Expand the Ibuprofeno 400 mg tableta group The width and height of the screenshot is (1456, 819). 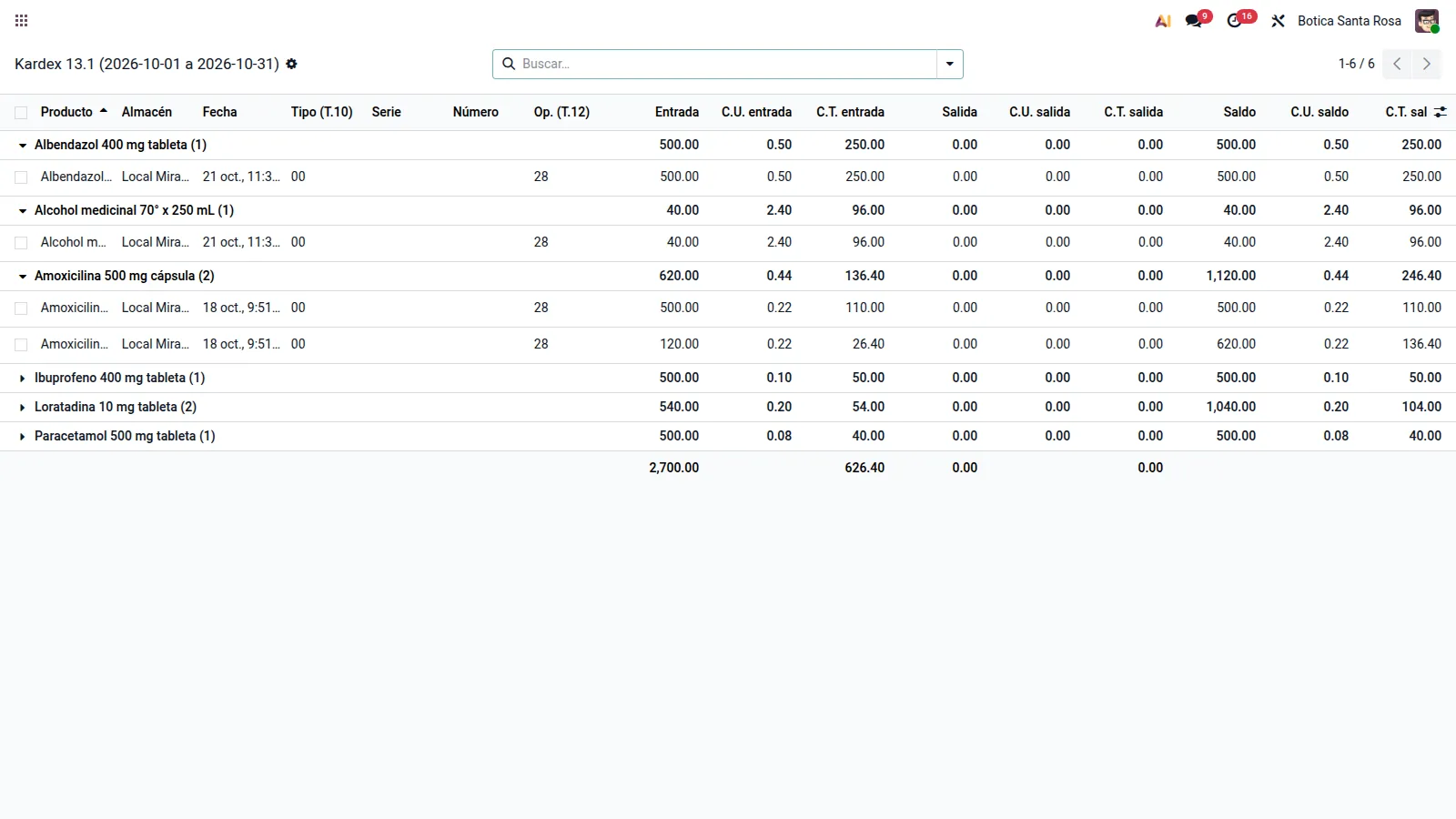pos(23,378)
